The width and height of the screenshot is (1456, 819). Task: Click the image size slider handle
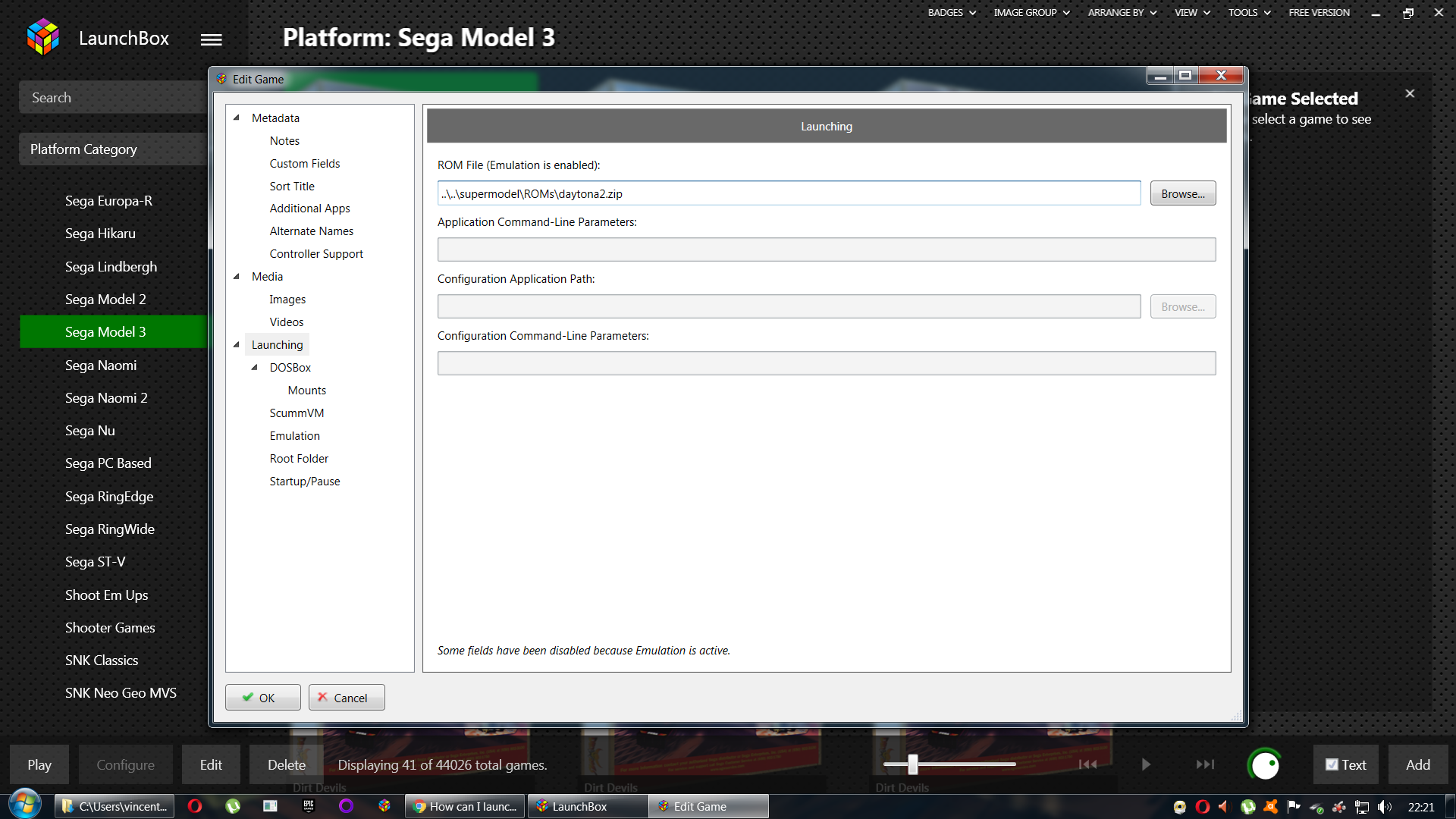(913, 764)
